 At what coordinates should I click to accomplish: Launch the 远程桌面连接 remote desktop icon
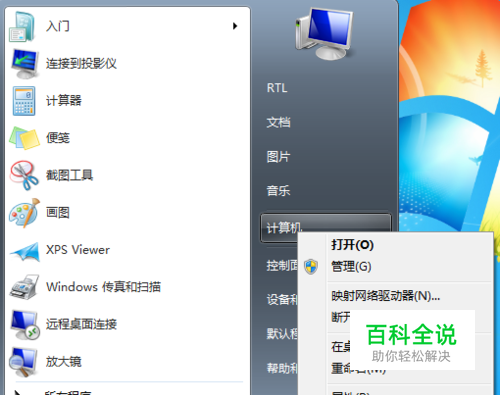click(25, 325)
